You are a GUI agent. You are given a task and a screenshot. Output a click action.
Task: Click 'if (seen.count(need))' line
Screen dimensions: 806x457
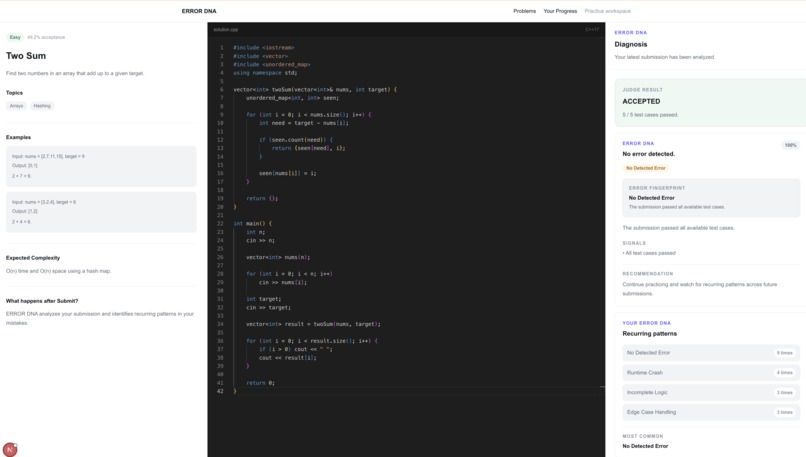(x=296, y=140)
